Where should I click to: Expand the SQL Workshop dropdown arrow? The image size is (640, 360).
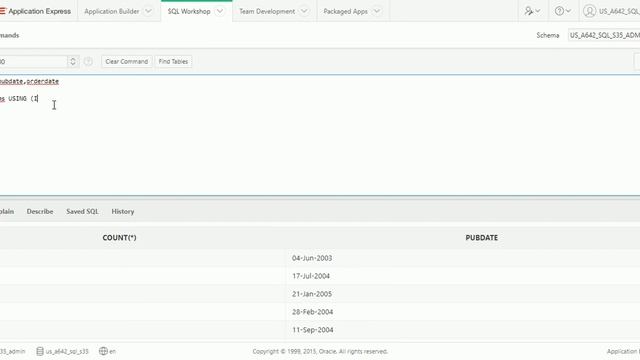(x=220, y=11)
